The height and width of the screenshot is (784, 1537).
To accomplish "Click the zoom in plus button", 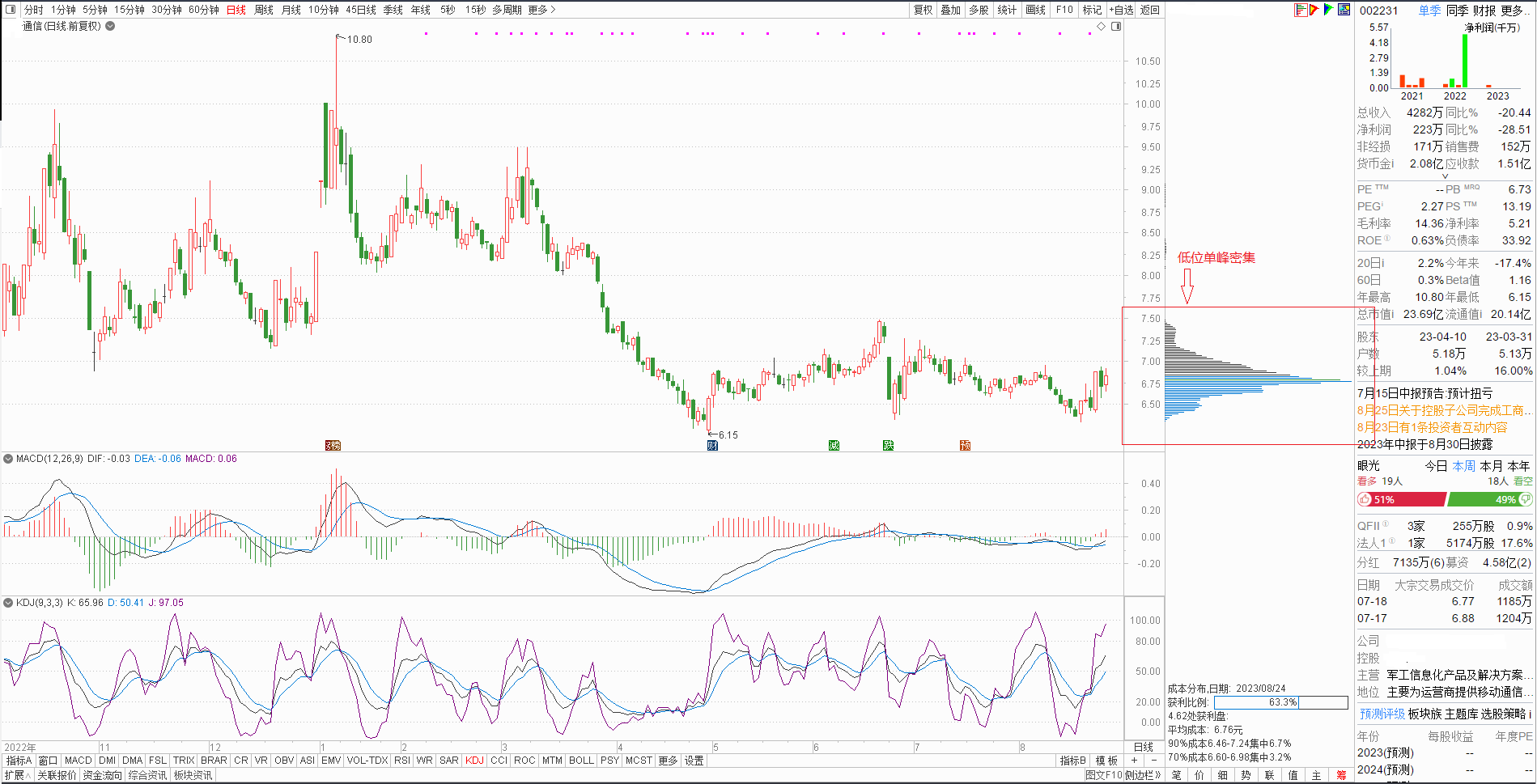I will [x=1134, y=761].
